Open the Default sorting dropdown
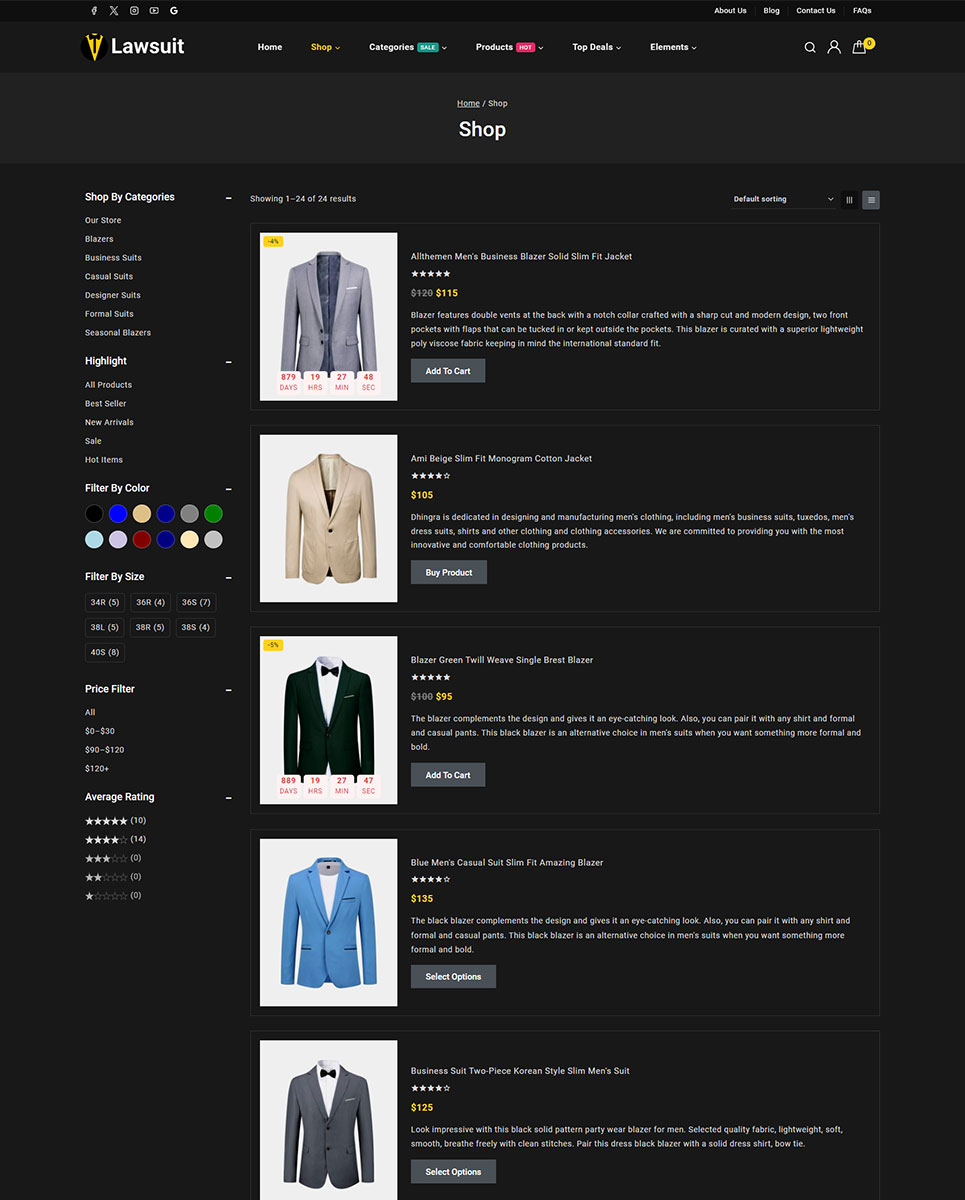Image resolution: width=965 pixels, height=1200 pixels. tap(783, 199)
